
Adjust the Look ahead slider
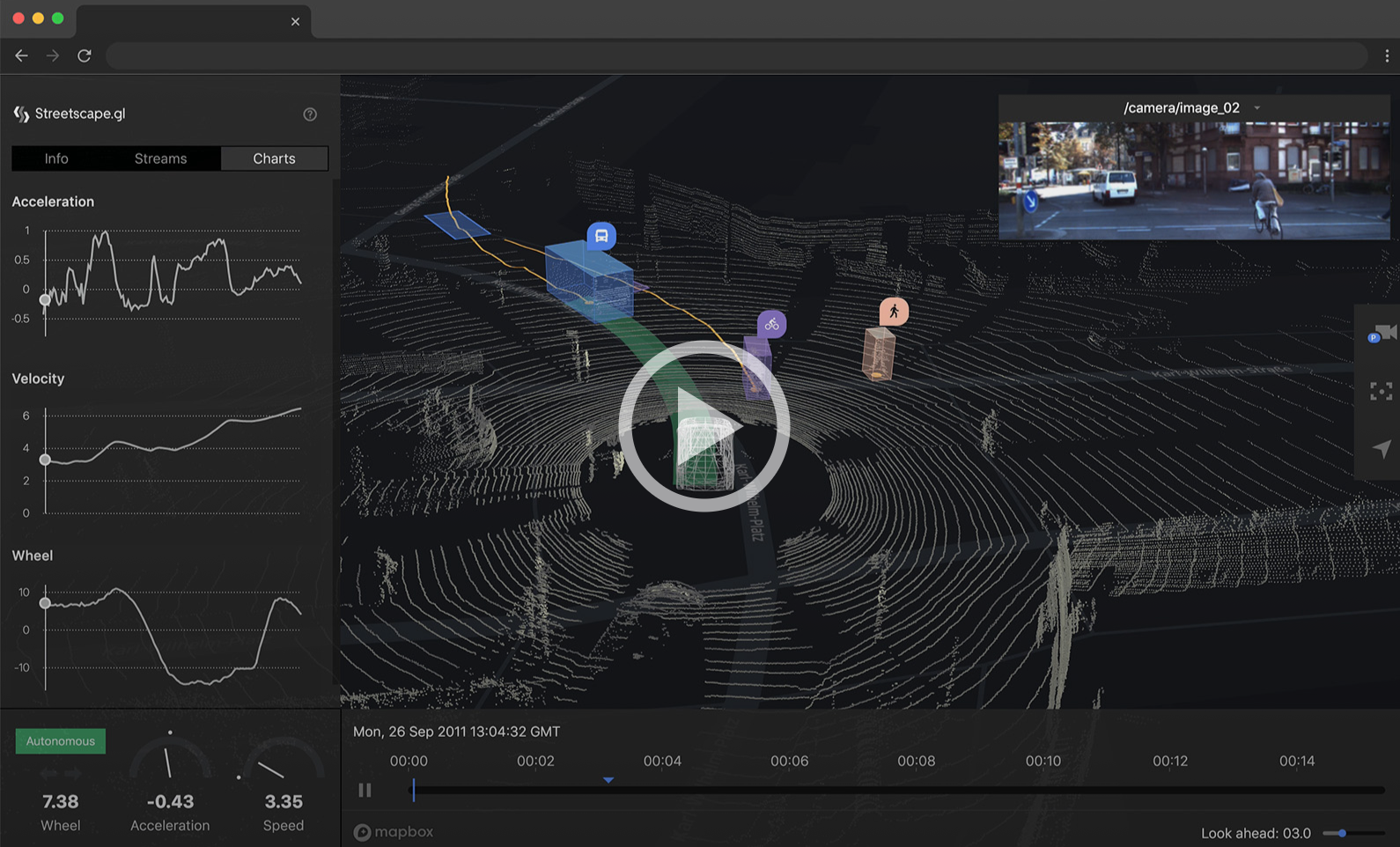[x=1354, y=833]
